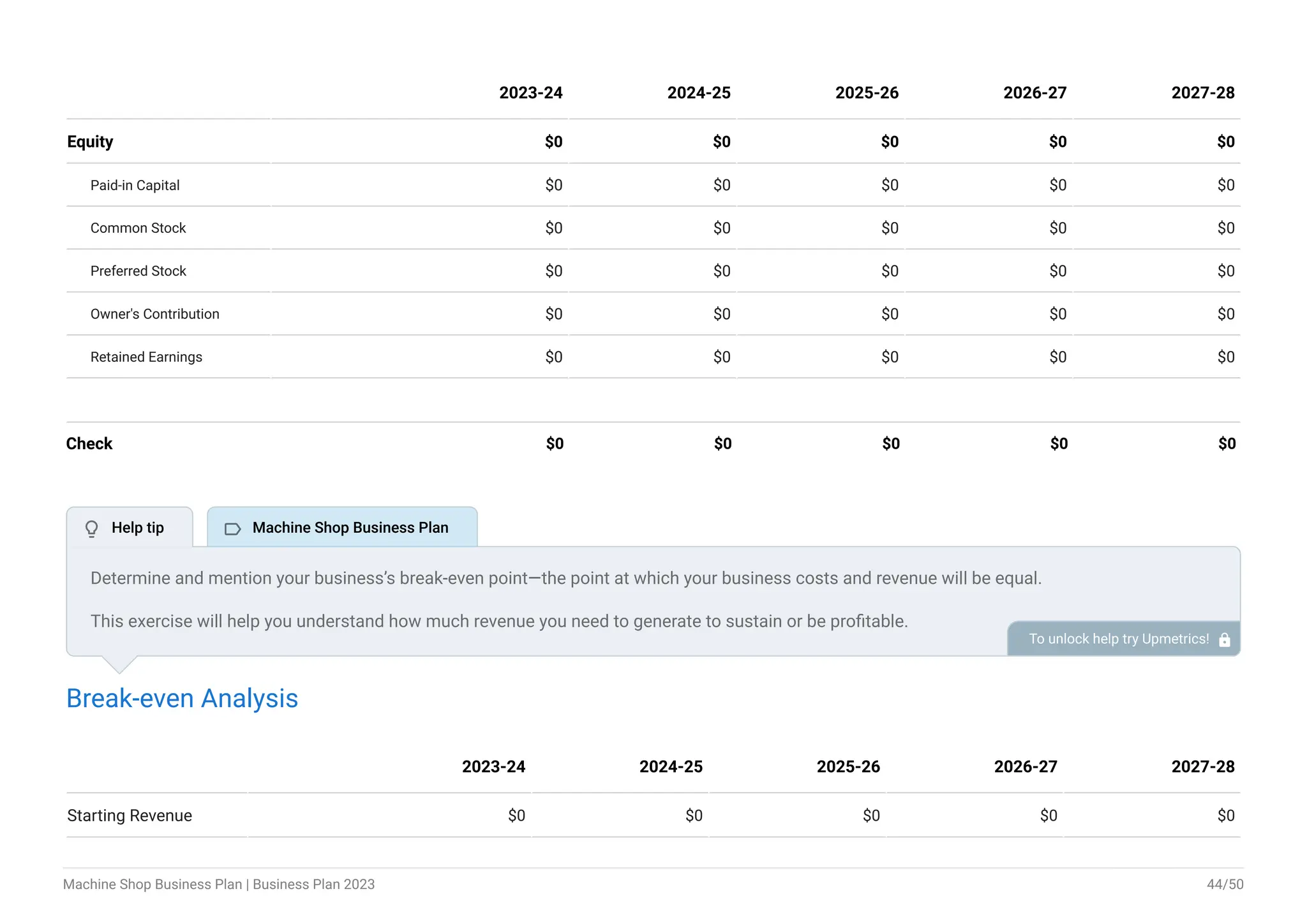The width and height of the screenshot is (1307, 924).
Task: Click the lock icon on unlock banner
Action: coord(1224,640)
